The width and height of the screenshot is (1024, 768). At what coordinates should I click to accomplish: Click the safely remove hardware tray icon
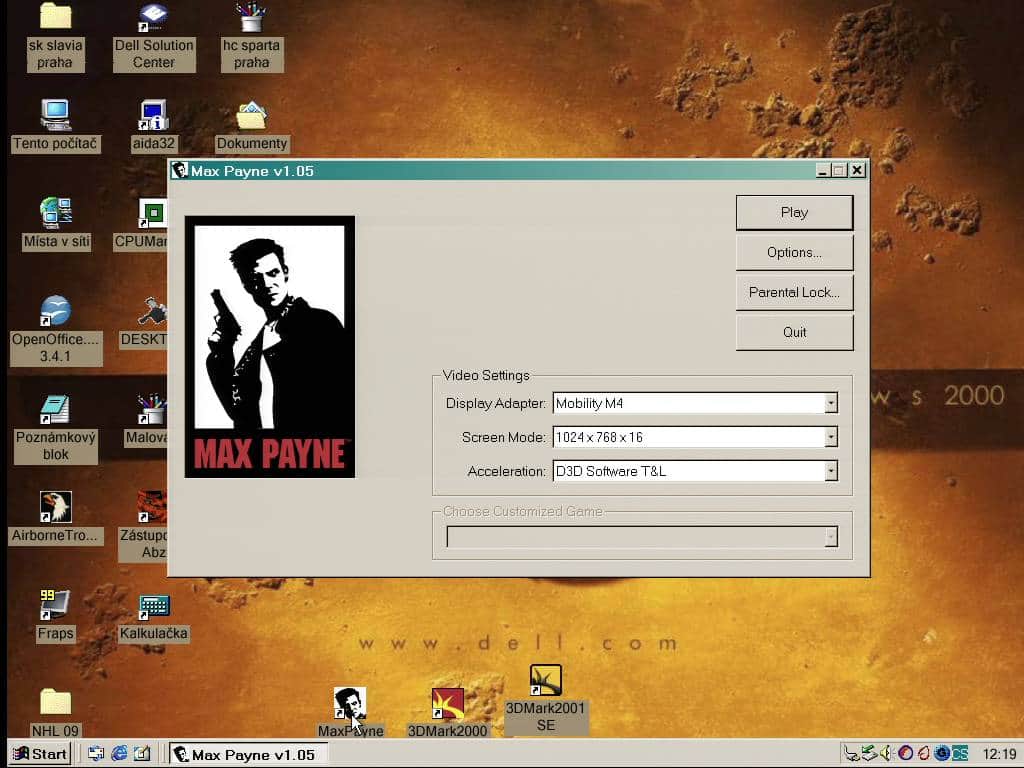[x=869, y=754]
